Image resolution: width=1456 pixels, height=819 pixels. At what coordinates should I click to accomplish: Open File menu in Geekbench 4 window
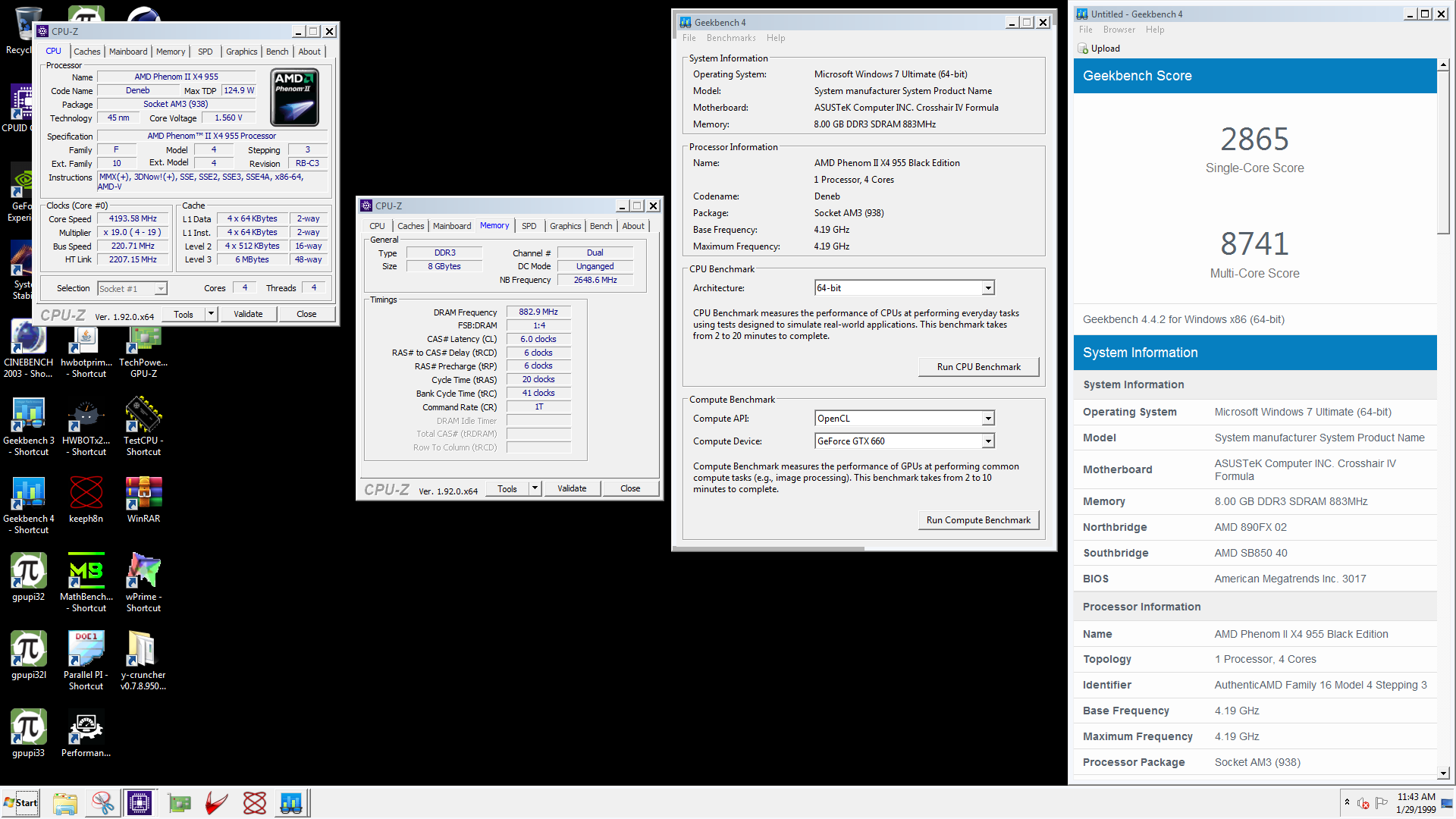coord(689,38)
